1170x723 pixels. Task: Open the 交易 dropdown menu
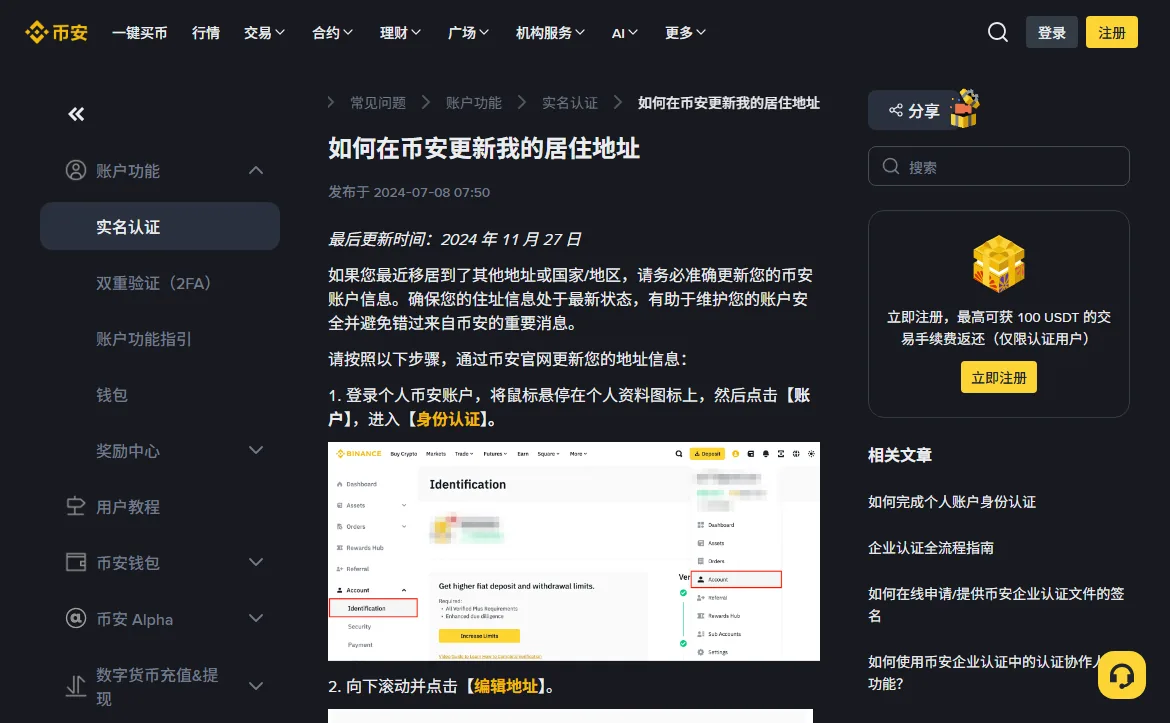point(264,33)
